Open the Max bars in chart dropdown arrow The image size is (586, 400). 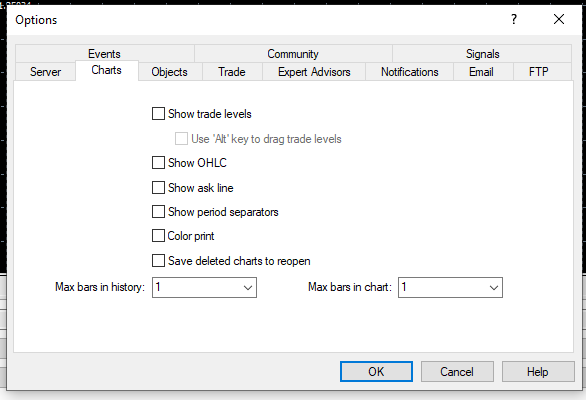(493, 287)
